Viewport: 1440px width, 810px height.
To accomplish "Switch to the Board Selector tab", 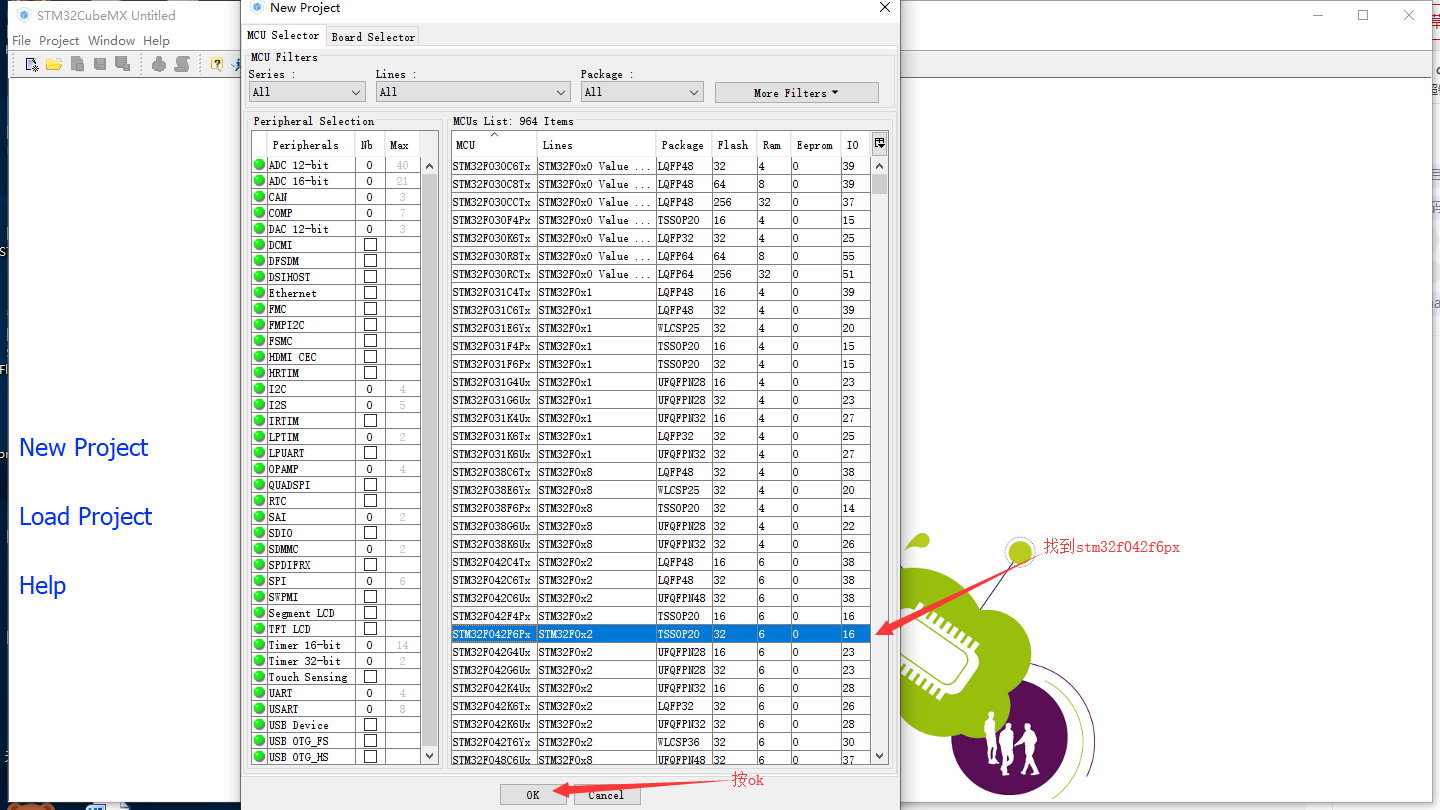I will (x=372, y=36).
